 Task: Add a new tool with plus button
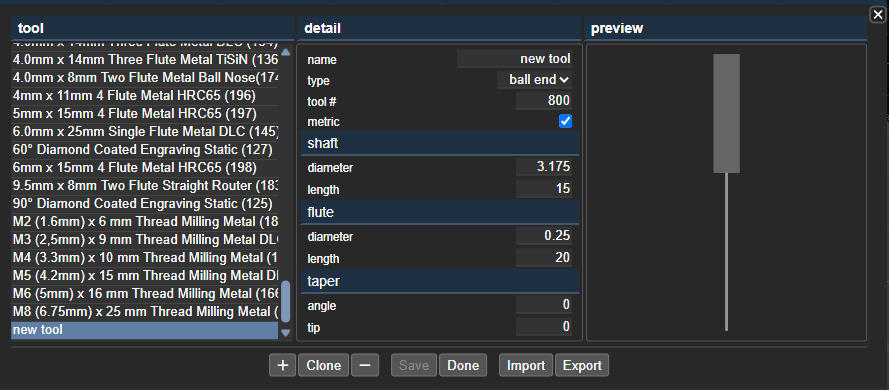(282, 366)
